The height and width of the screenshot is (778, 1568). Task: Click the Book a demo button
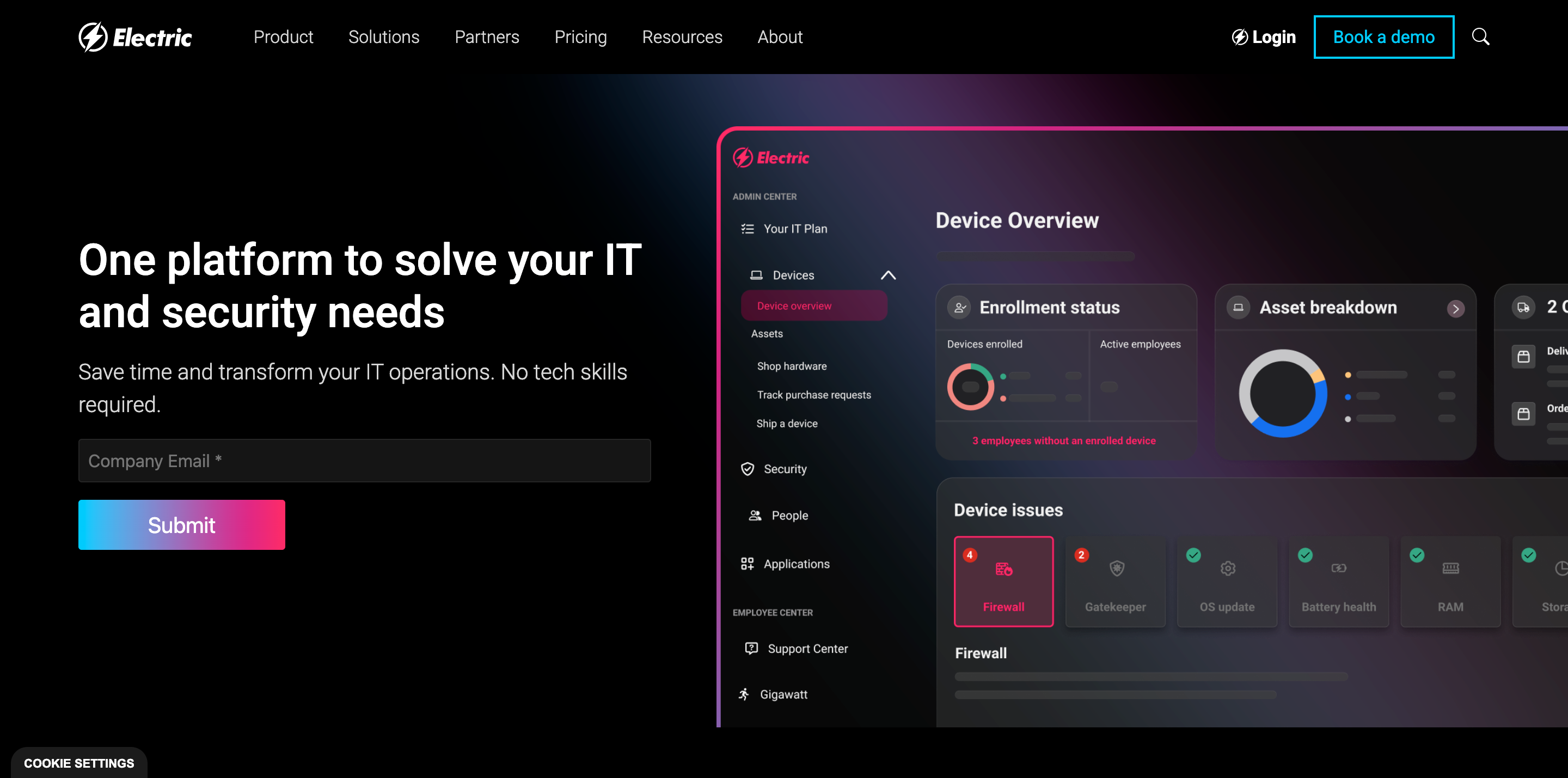click(x=1383, y=37)
